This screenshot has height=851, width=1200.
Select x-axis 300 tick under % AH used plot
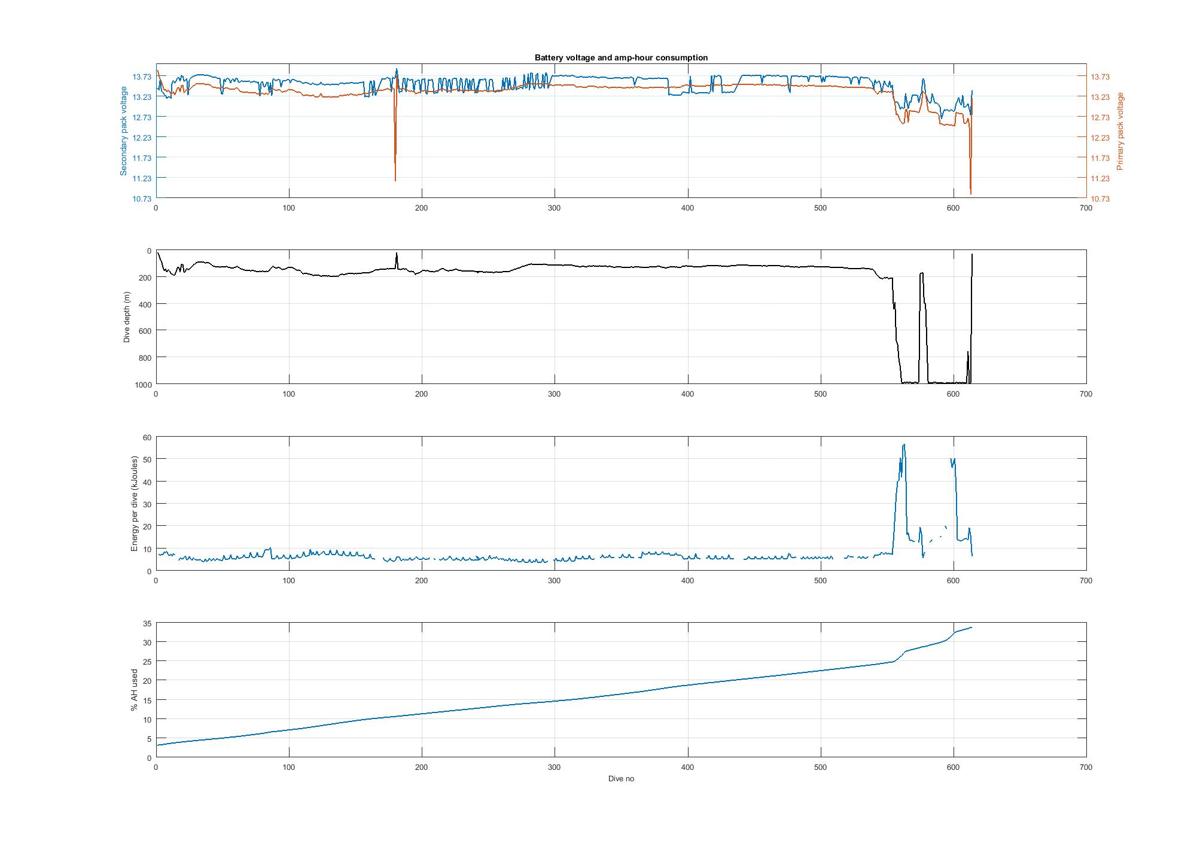pos(554,767)
